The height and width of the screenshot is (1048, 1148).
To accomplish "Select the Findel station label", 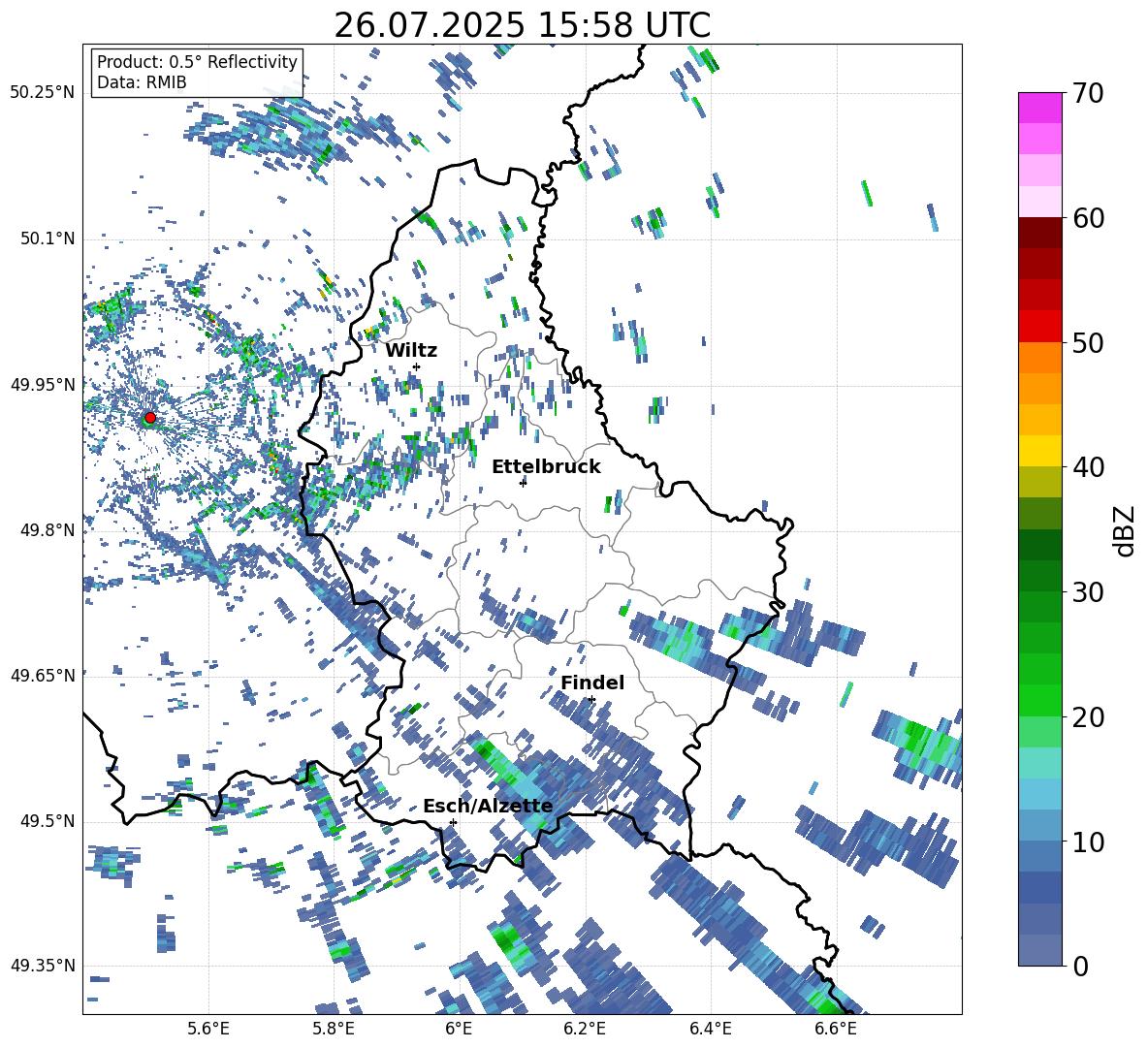I will tap(592, 683).
